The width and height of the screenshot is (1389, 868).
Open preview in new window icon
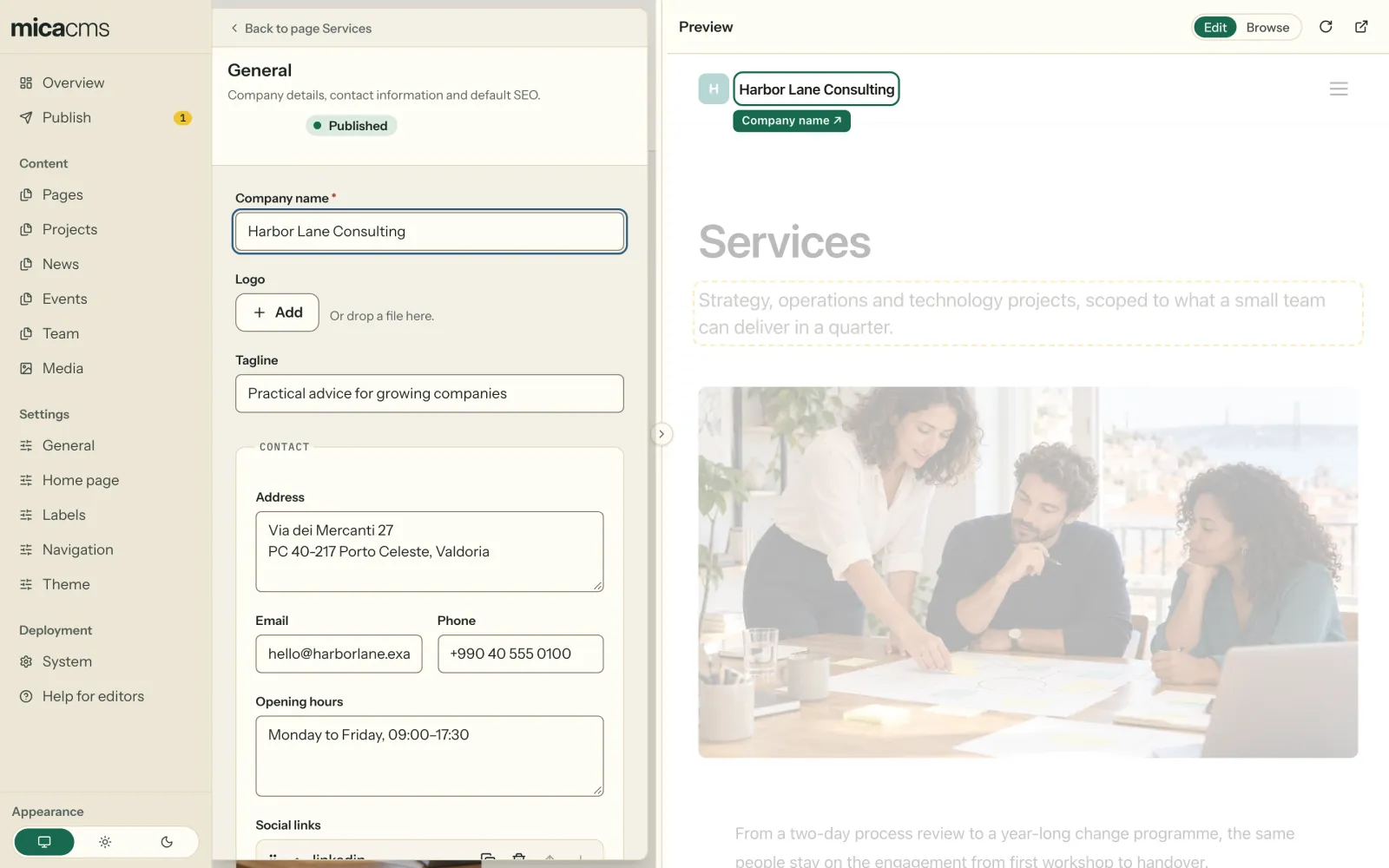click(x=1361, y=27)
